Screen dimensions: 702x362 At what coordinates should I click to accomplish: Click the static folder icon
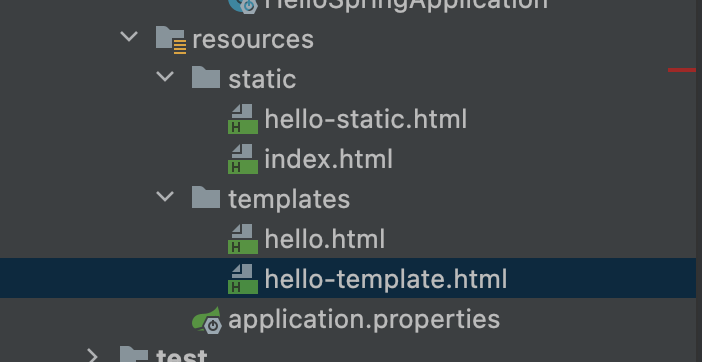click(206, 77)
